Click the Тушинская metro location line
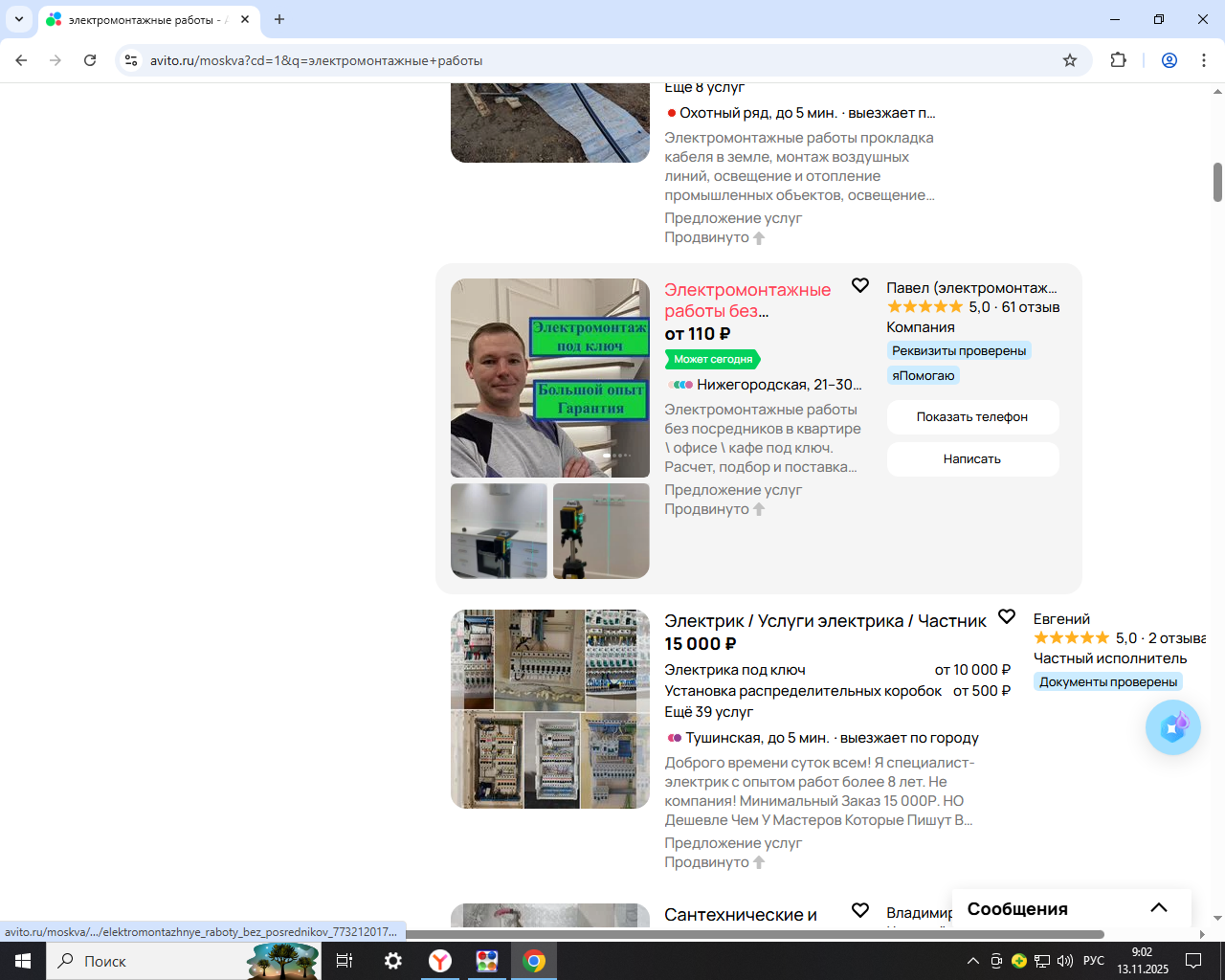The width and height of the screenshot is (1225, 980). coord(822,738)
